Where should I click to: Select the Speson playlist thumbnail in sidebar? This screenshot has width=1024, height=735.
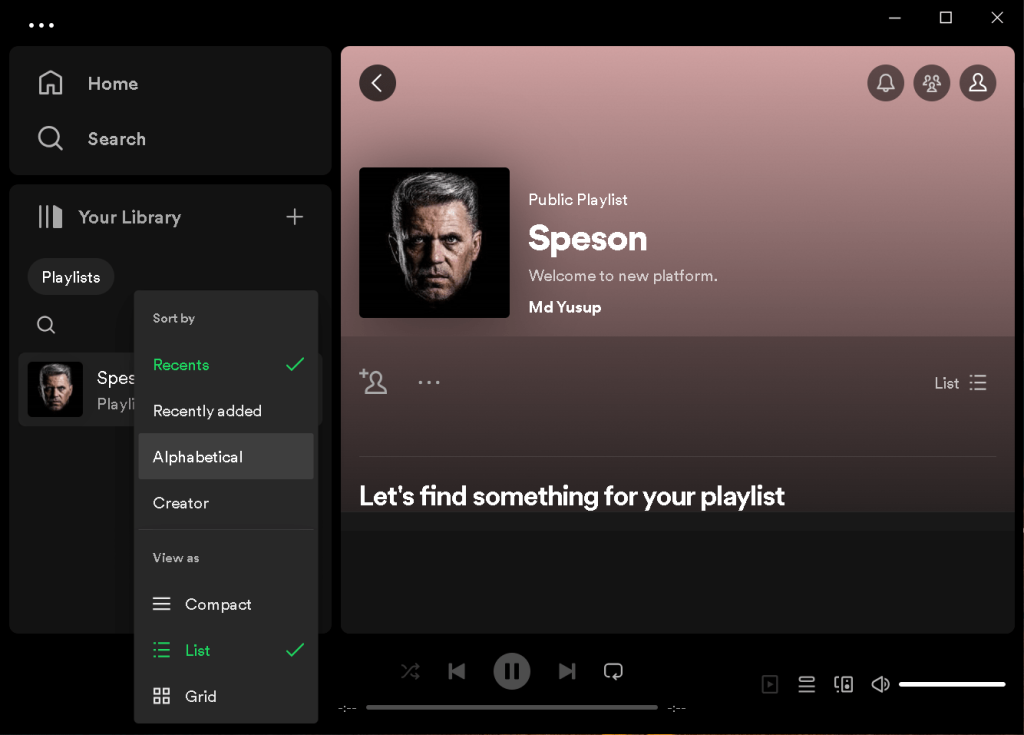55,389
